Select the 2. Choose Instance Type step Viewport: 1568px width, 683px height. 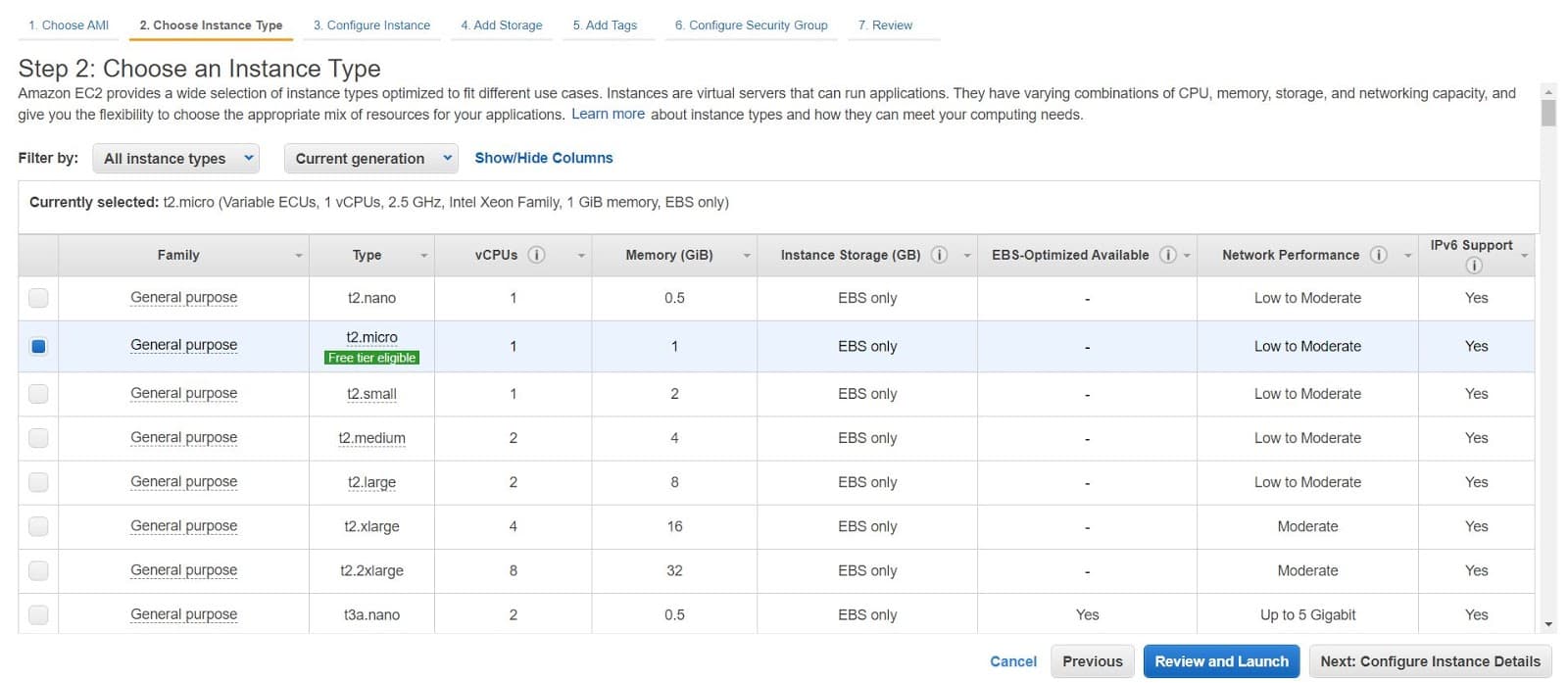[211, 25]
